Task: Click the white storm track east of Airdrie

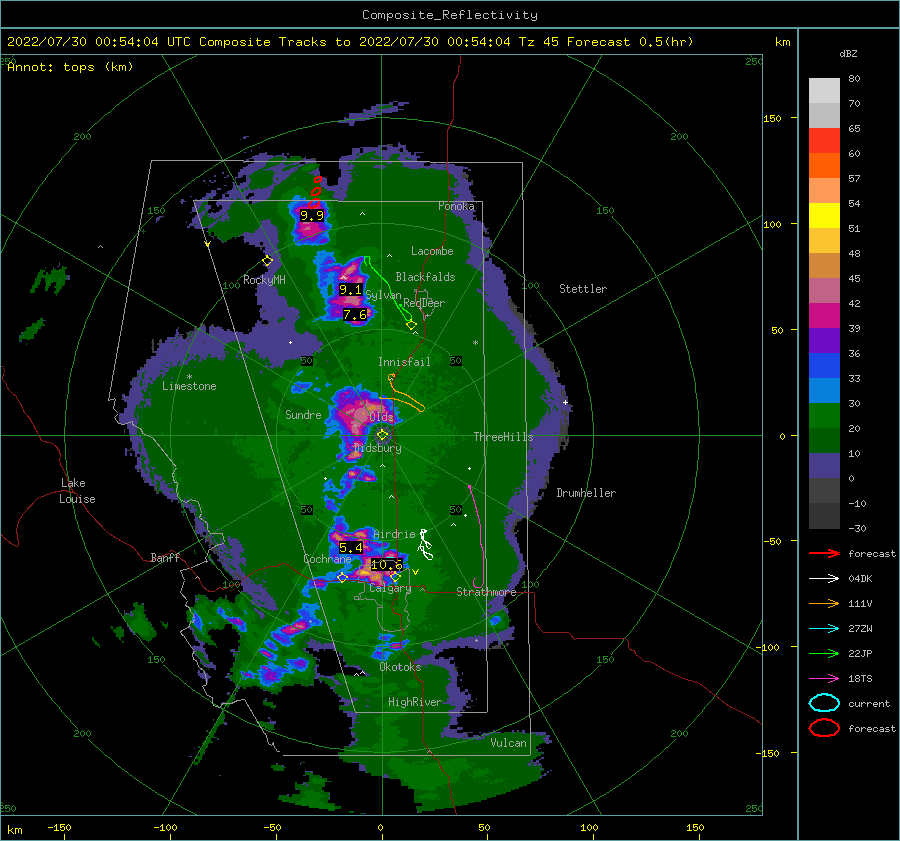Action: 425,544
